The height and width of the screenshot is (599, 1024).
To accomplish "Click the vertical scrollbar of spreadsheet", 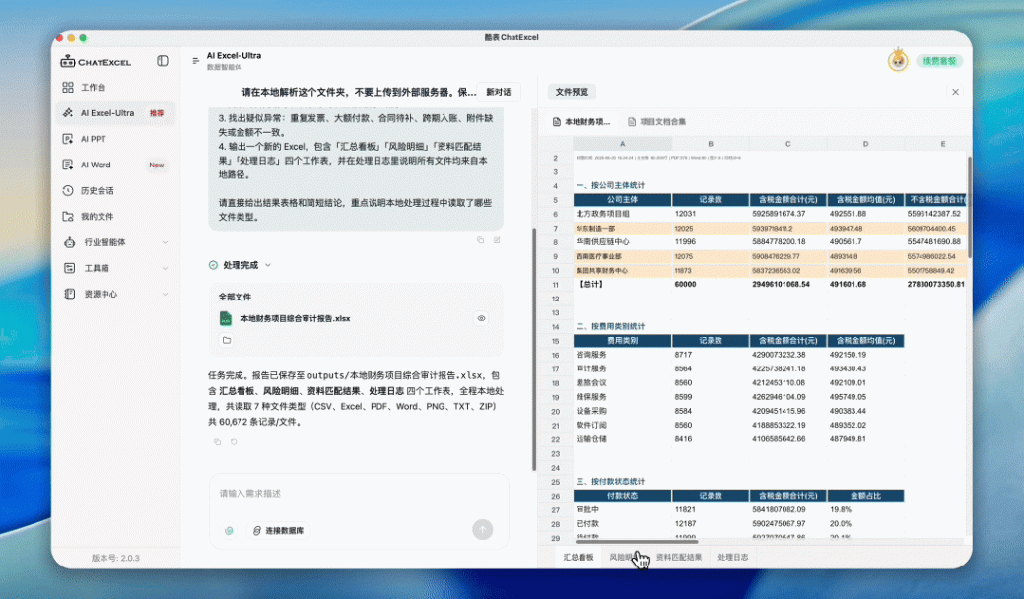I will 969,206.
